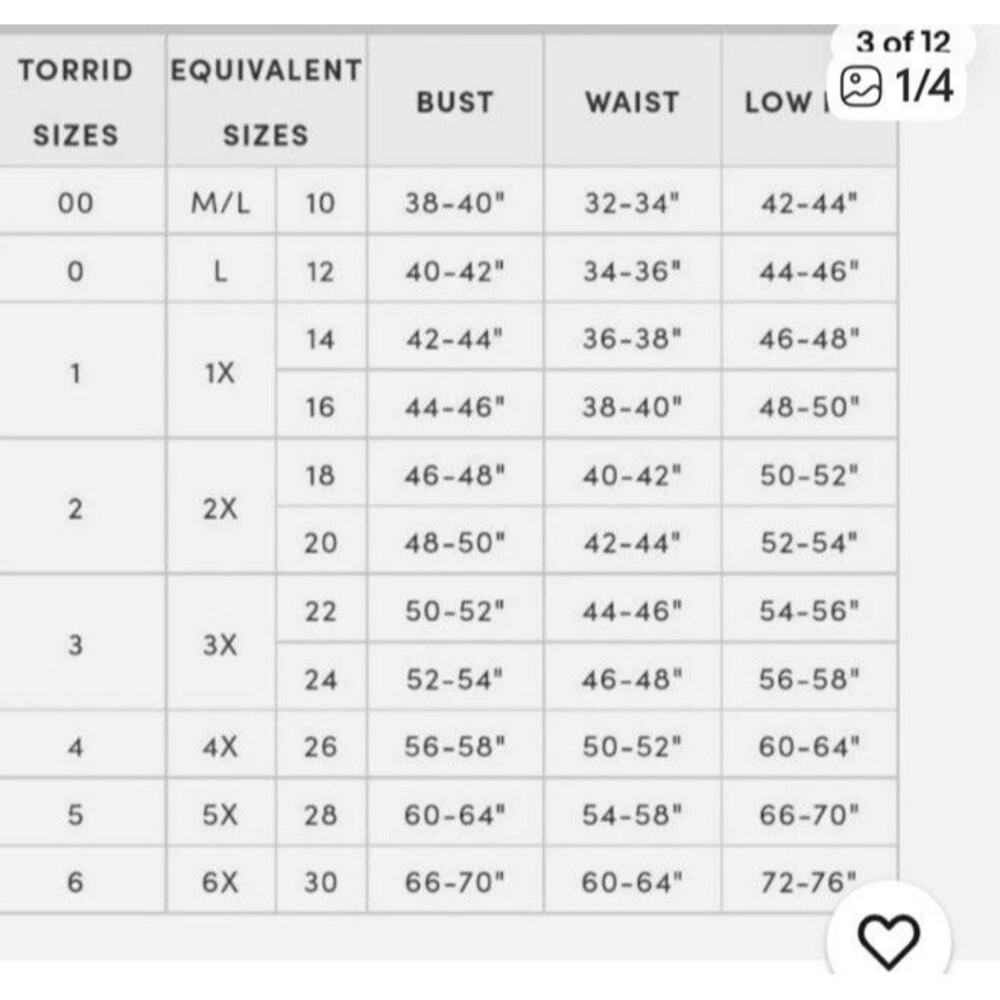
Task: Tap the heart favorite icon
Action: click(888, 941)
